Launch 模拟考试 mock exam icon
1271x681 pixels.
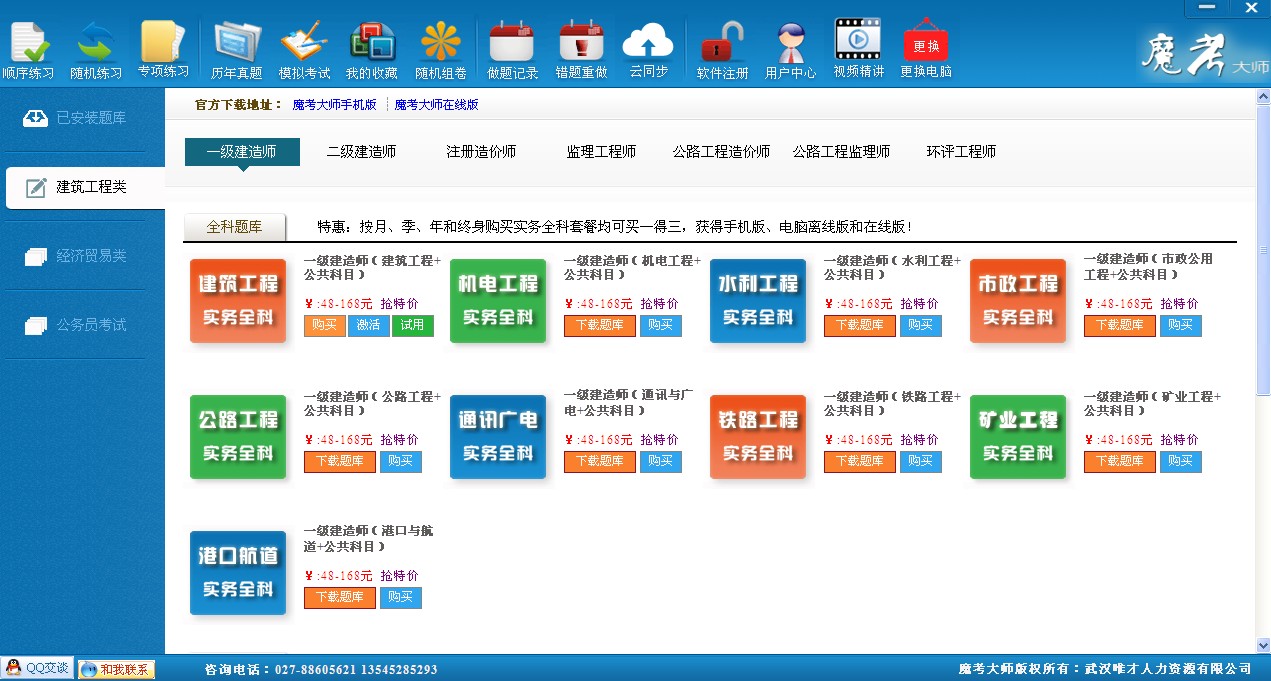[x=304, y=49]
